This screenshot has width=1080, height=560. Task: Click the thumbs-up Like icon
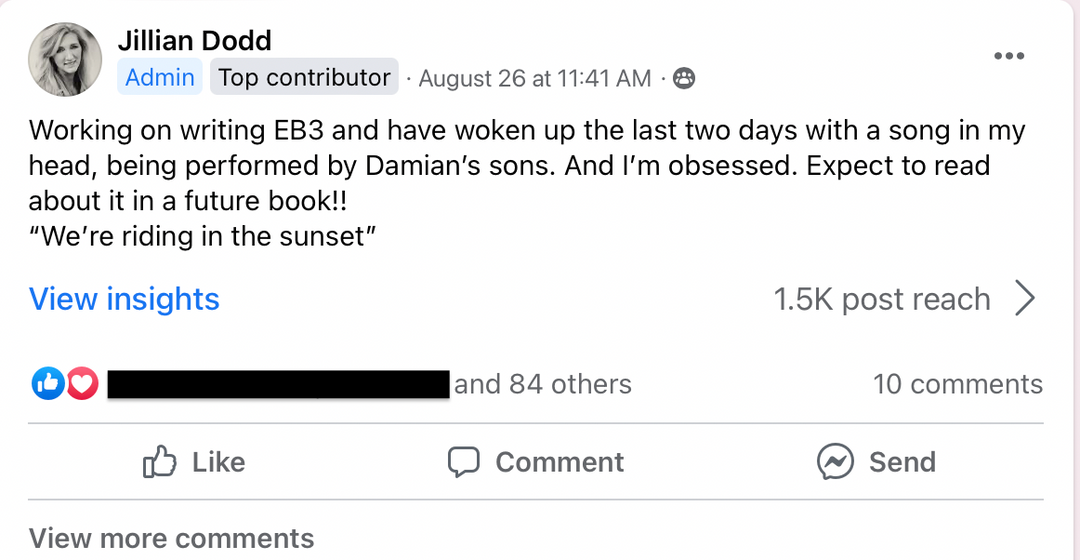tap(160, 462)
